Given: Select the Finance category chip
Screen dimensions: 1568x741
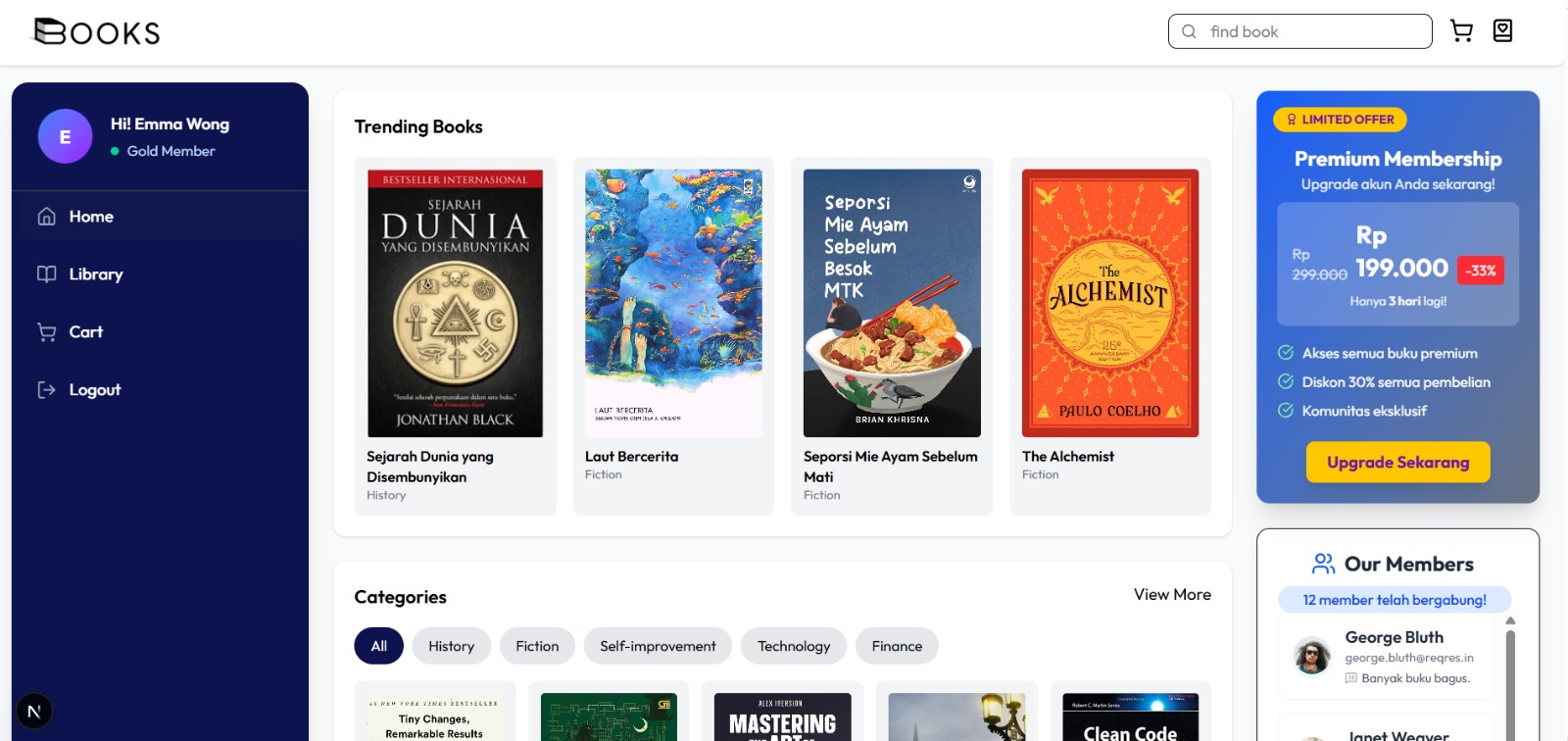Looking at the screenshot, I should tap(897, 646).
